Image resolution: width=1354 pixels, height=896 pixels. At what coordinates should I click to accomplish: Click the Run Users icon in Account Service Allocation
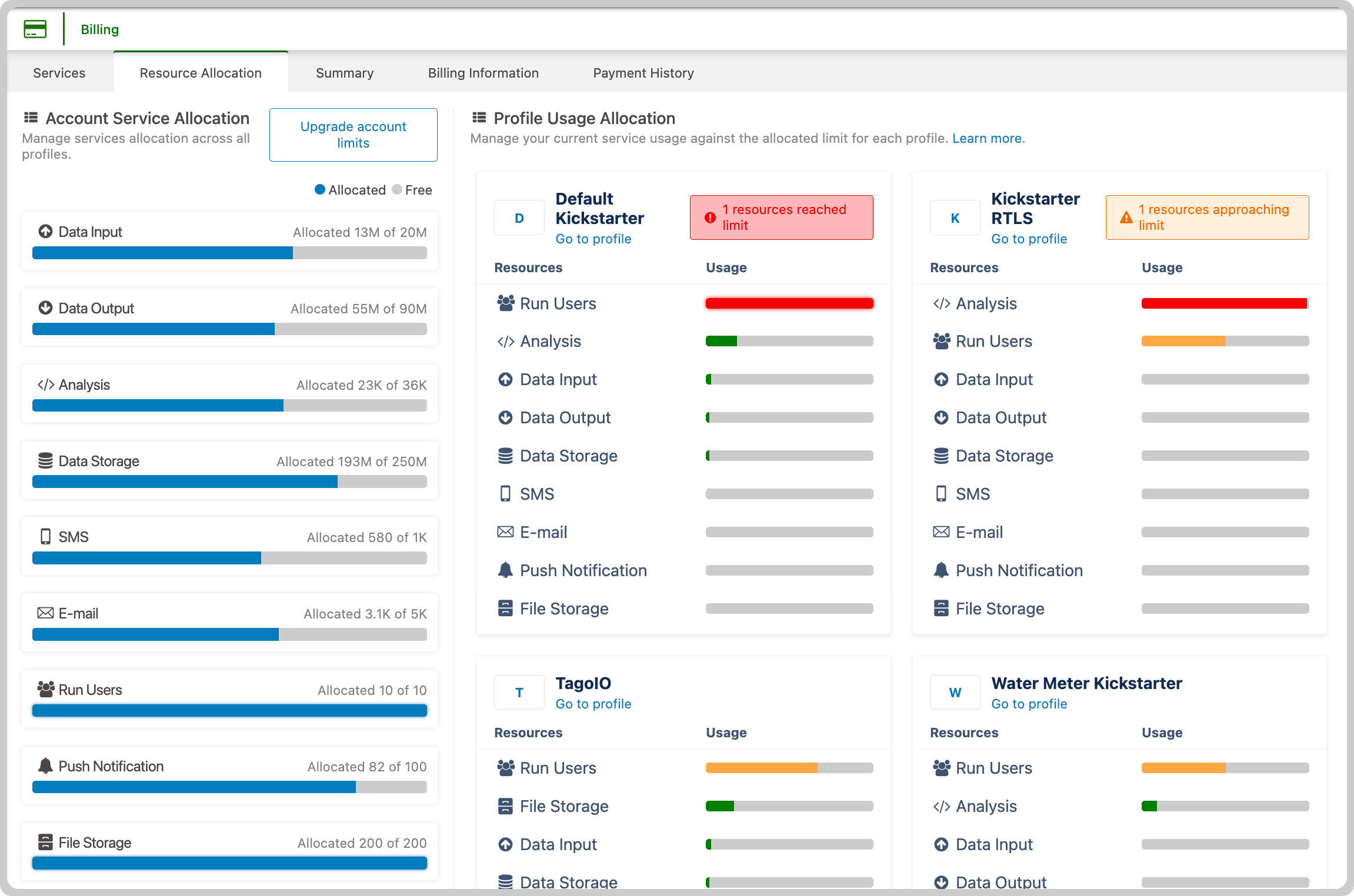click(x=46, y=689)
